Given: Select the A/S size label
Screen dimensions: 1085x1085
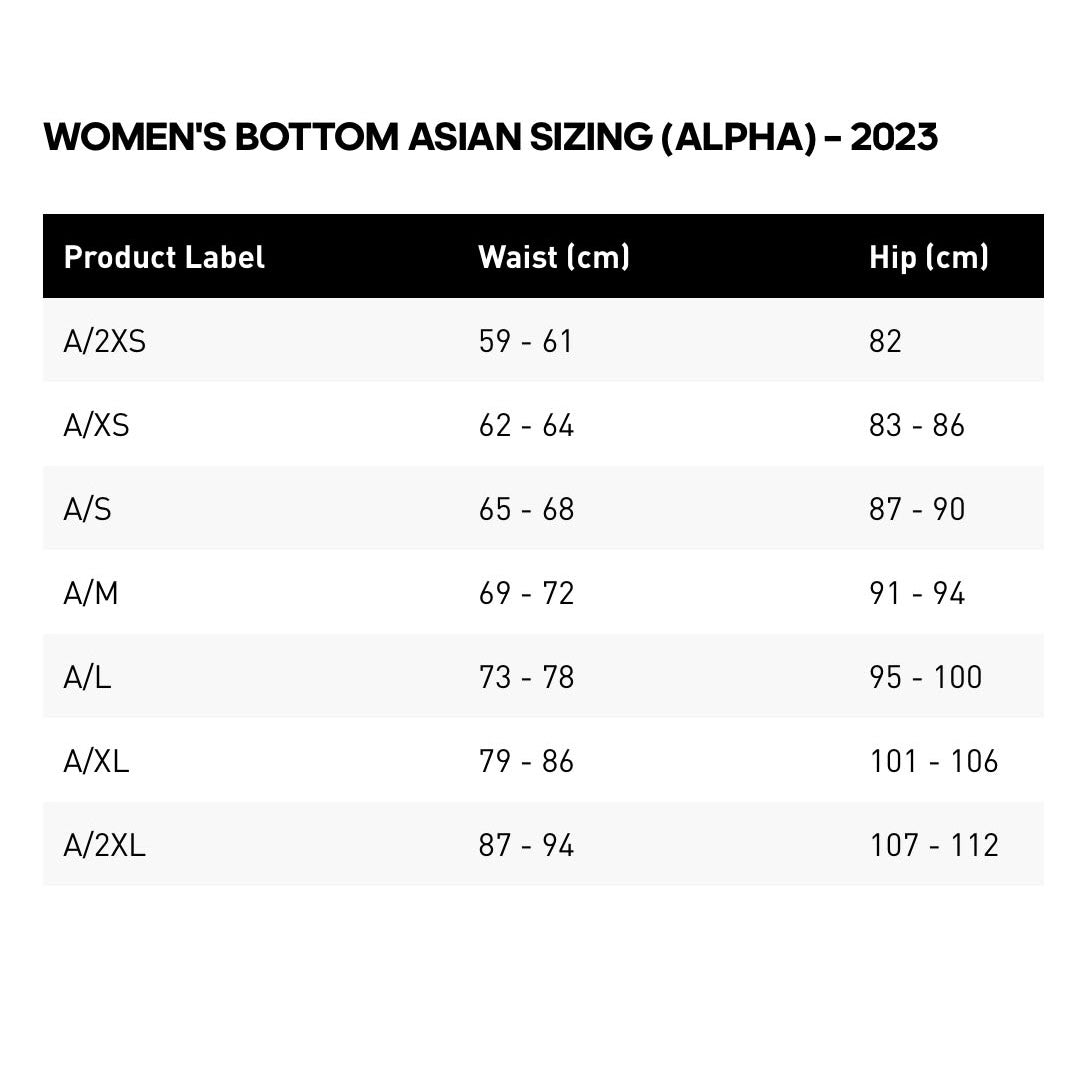Looking at the screenshot, I should pyautogui.click(x=87, y=510).
